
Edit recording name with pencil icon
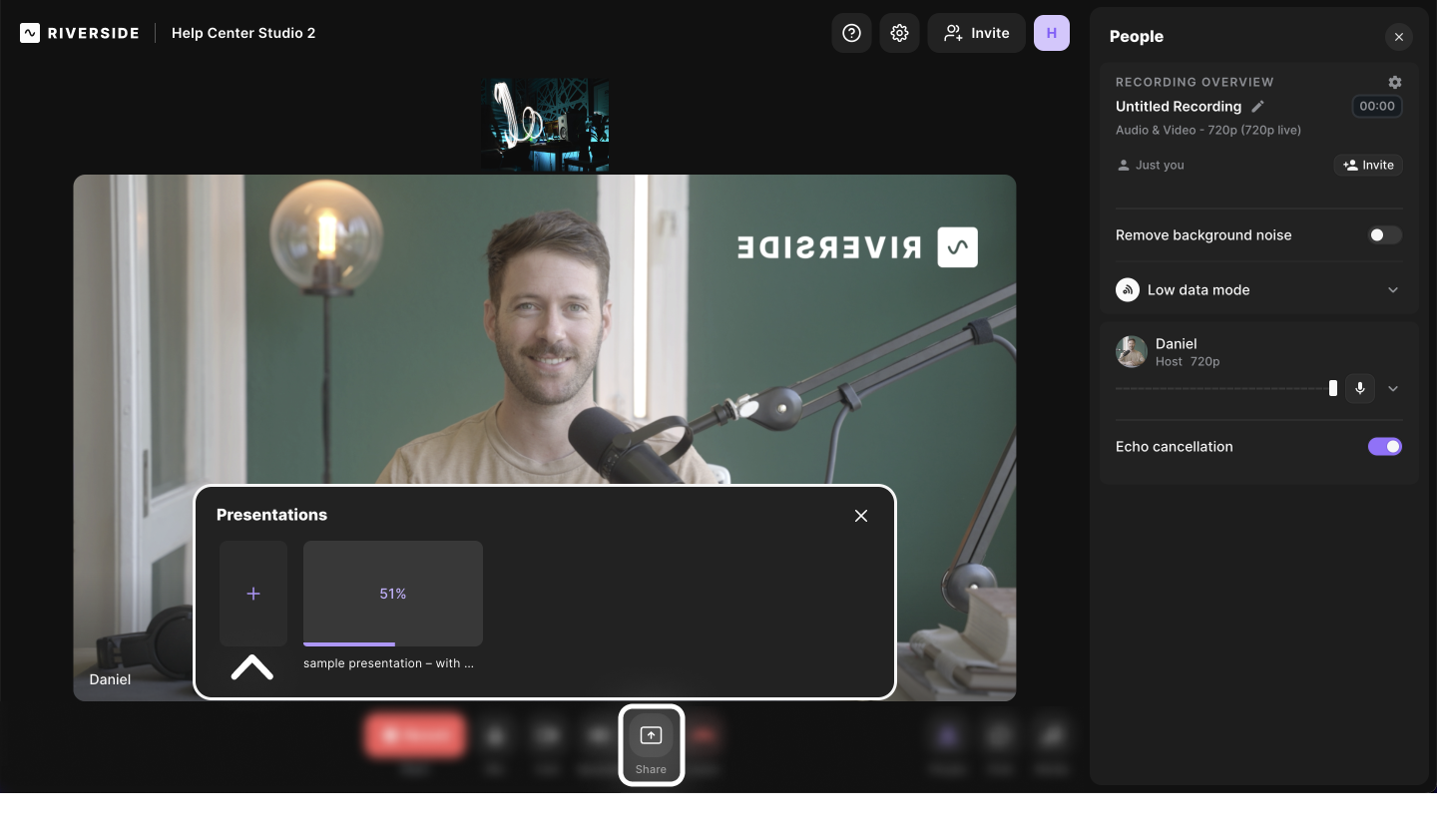(x=1257, y=107)
